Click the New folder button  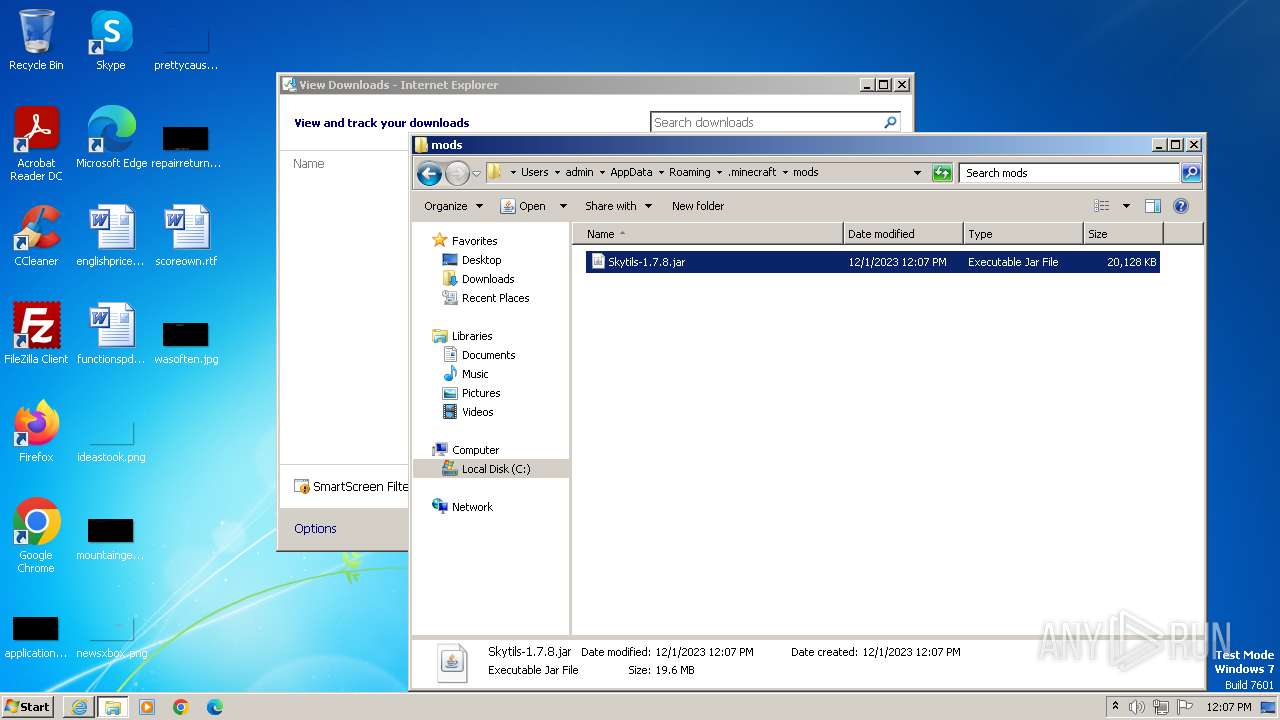[698, 206]
